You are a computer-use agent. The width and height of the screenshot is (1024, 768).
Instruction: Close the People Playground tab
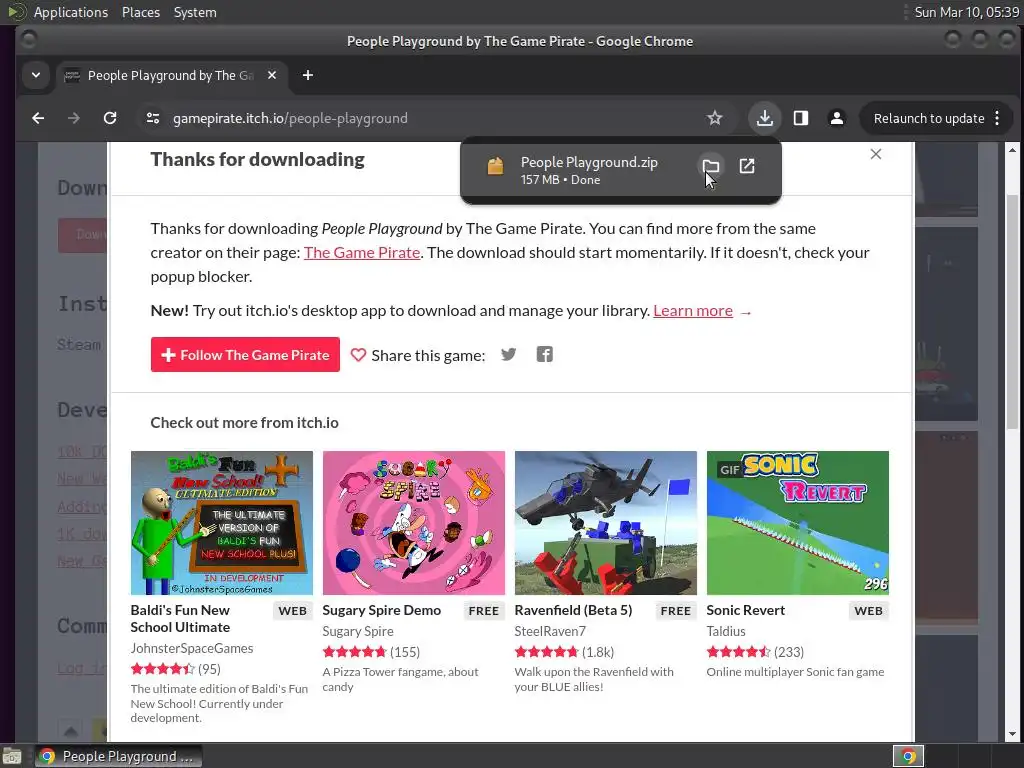coord(272,76)
